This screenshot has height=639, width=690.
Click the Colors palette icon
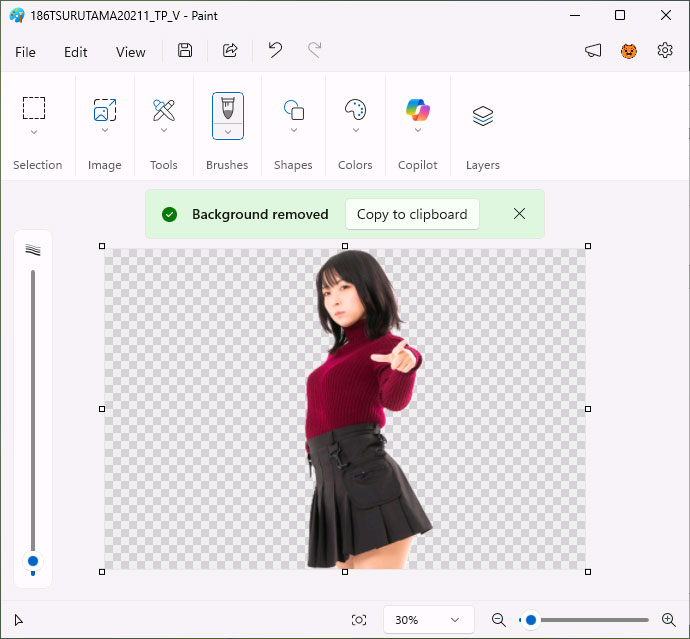[356, 110]
